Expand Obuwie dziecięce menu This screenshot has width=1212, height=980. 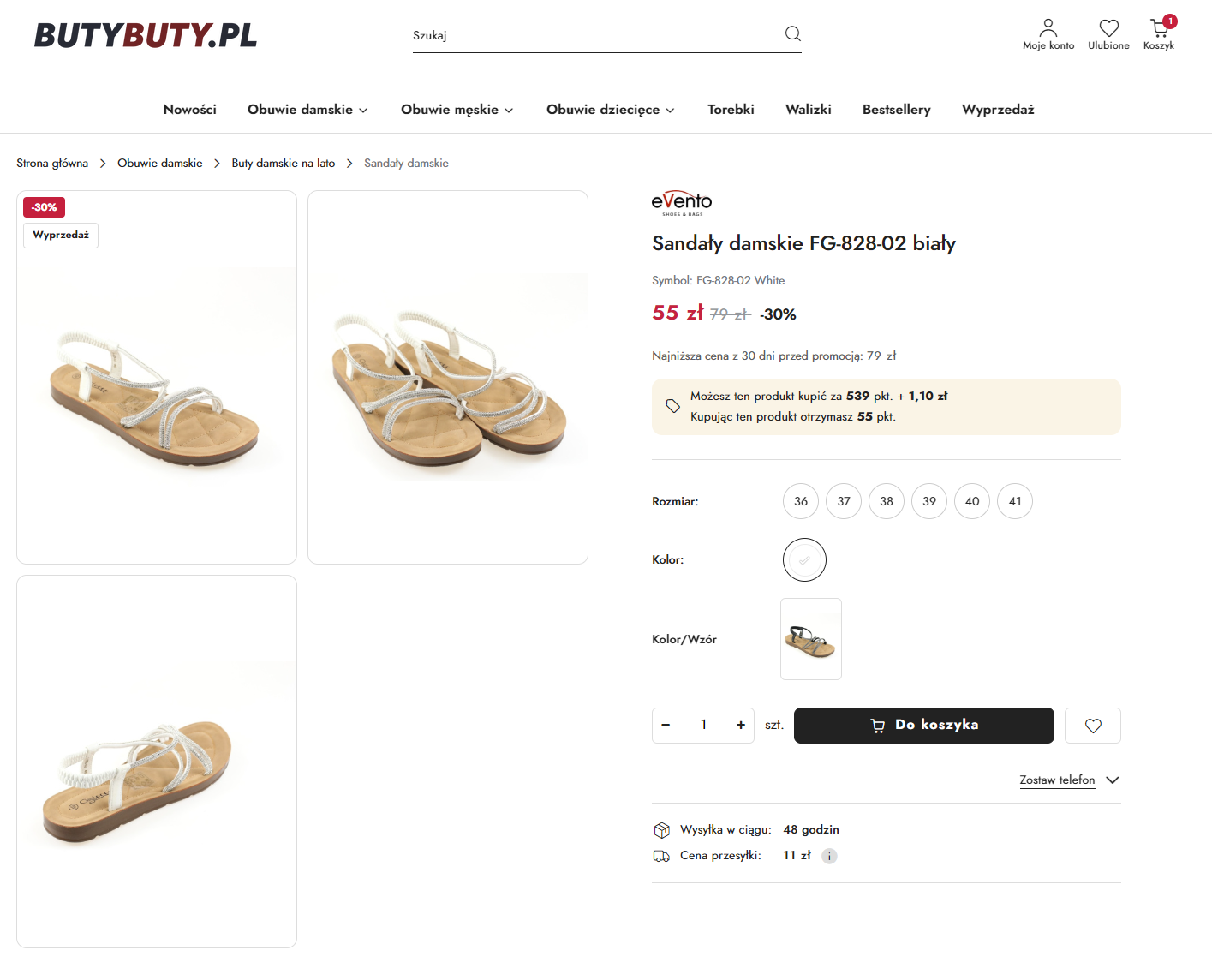(610, 110)
